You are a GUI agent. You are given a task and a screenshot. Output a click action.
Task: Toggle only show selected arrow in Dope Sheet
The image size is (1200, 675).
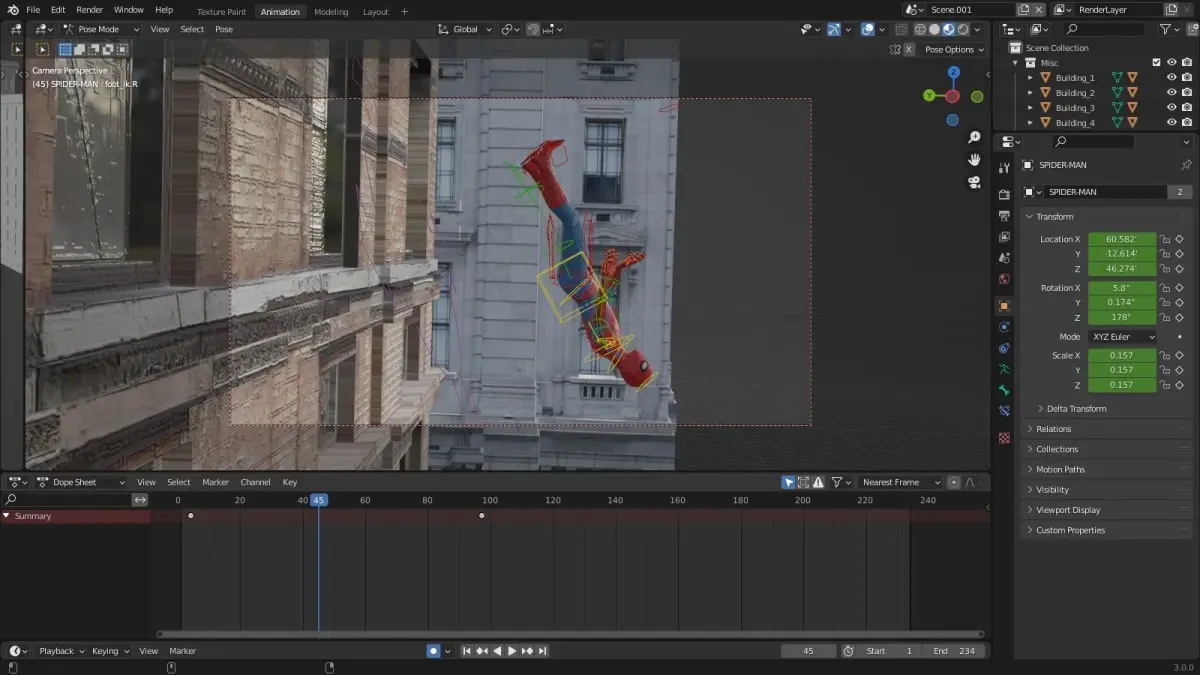tap(788, 482)
